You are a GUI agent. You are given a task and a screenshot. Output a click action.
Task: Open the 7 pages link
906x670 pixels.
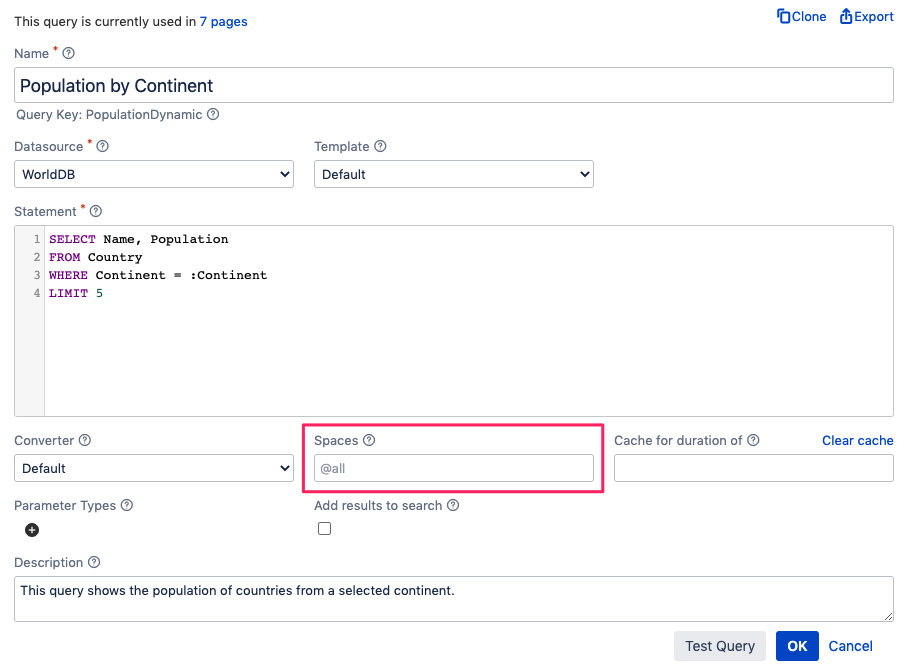223,21
